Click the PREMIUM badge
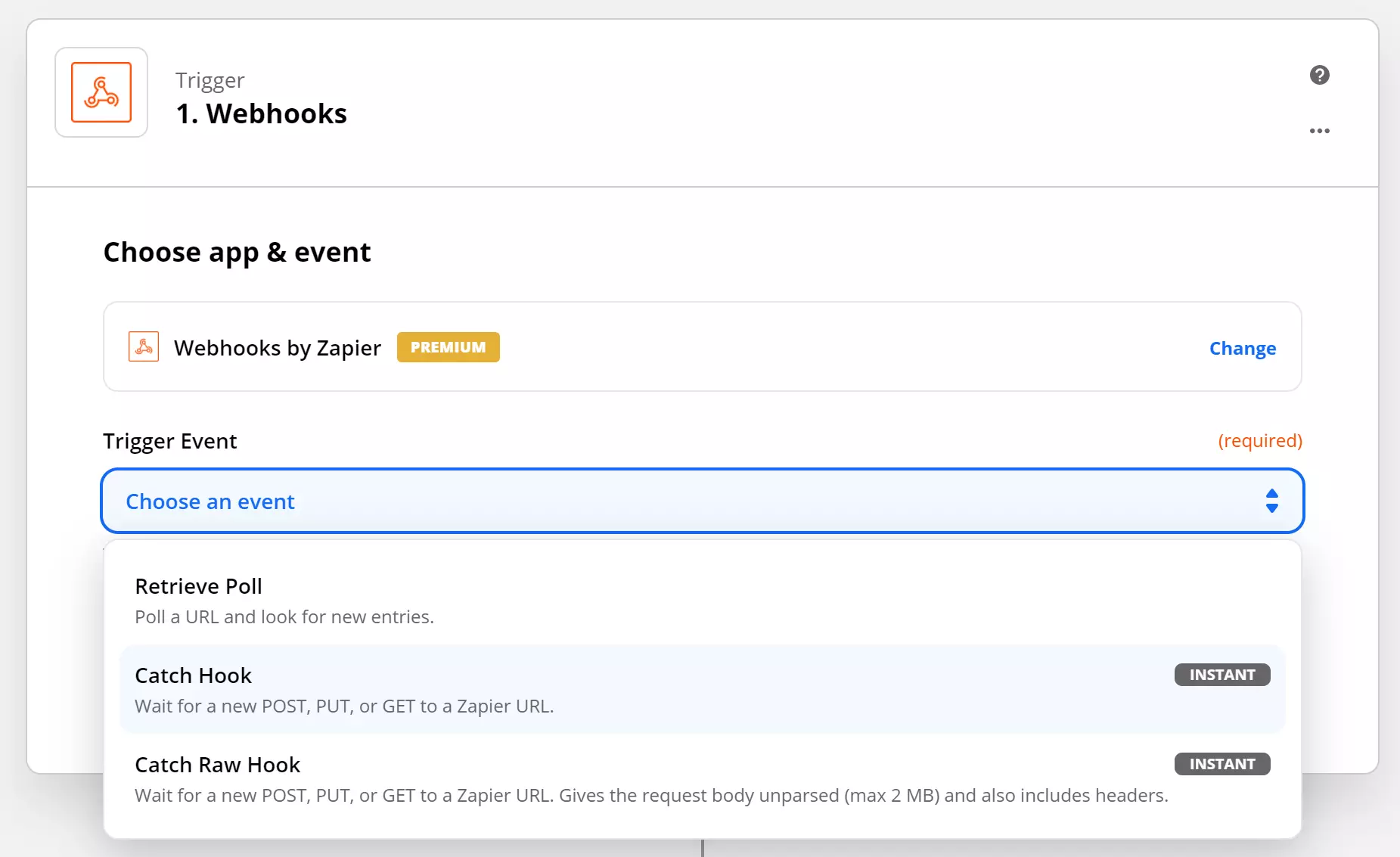The width and height of the screenshot is (1400, 857). [x=448, y=347]
